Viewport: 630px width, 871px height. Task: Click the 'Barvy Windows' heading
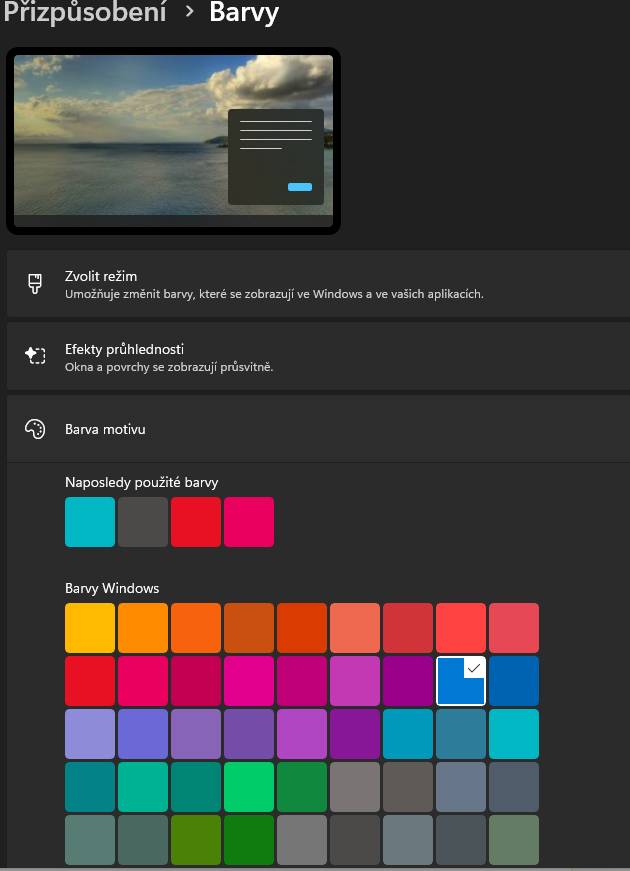pos(112,588)
